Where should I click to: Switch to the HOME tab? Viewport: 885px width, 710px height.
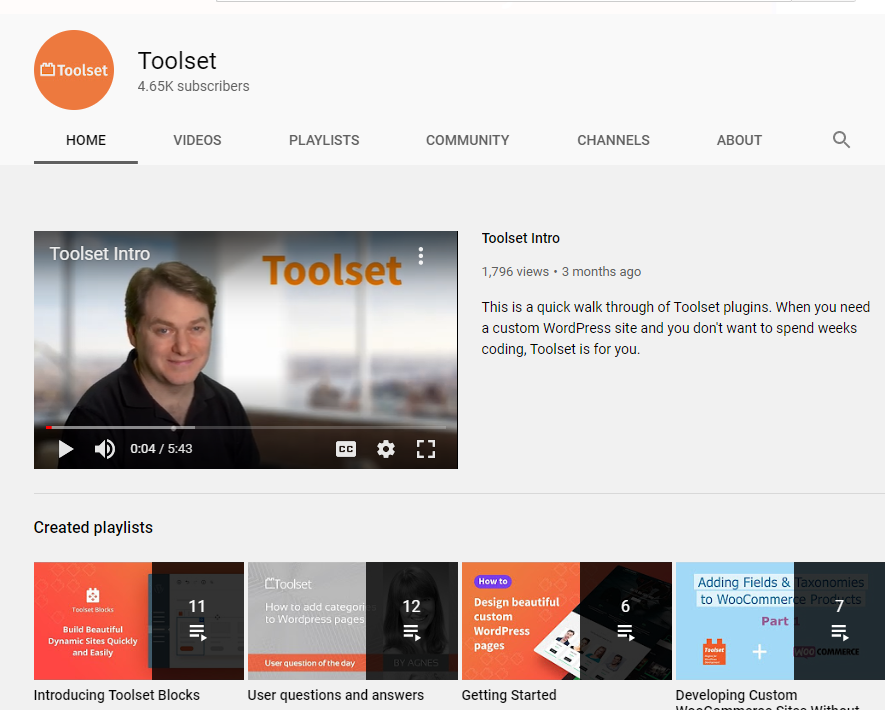(x=86, y=140)
